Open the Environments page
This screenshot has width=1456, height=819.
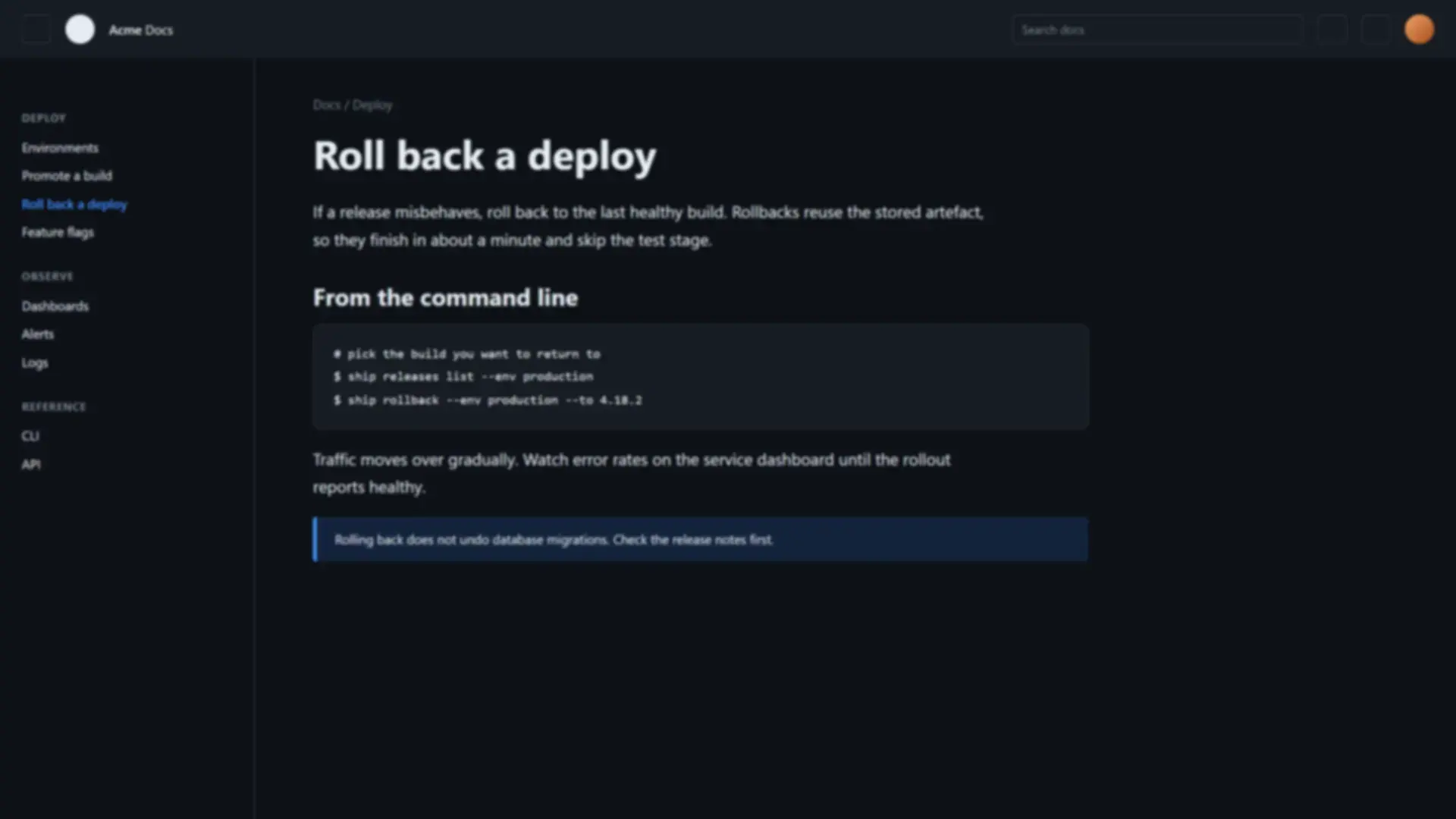click(60, 148)
